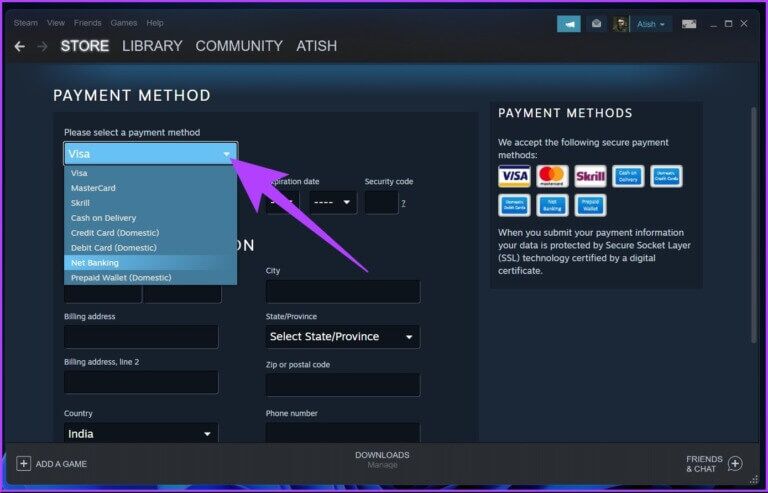The image size is (768, 493).
Task: Open the payment method dropdown showing Visa
Action: (x=151, y=154)
